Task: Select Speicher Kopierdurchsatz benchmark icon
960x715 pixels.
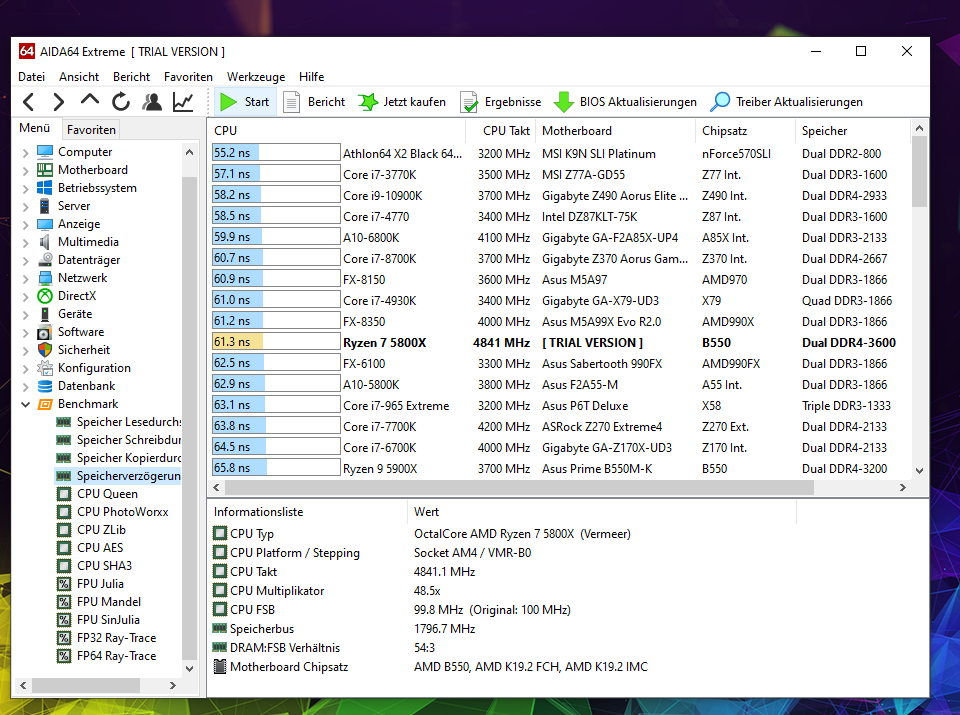Action: click(64, 458)
